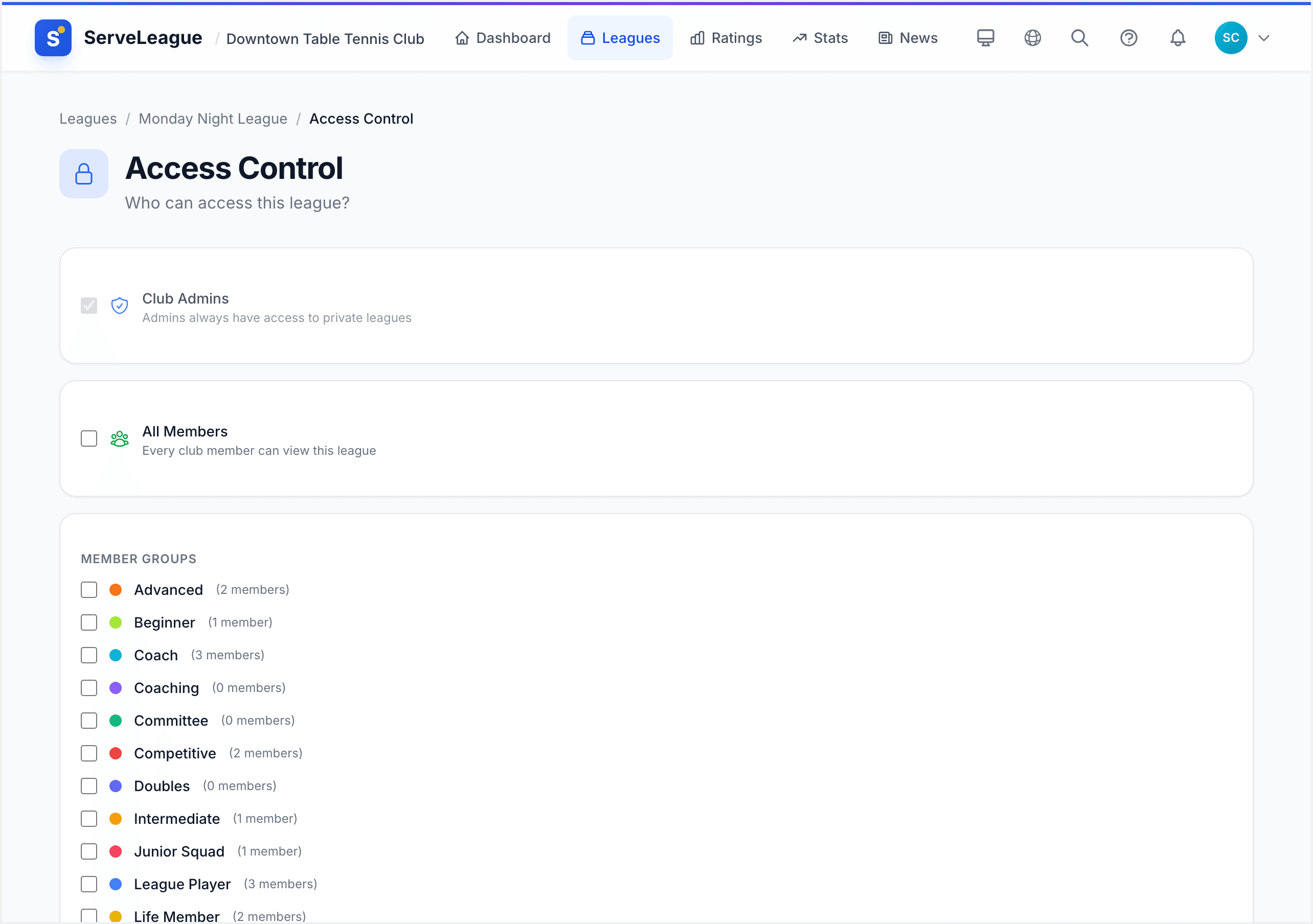Image resolution: width=1313 pixels, height=924 pixels.
Task: Check the Advanced group checkbox
Action: tap(88, 589)
